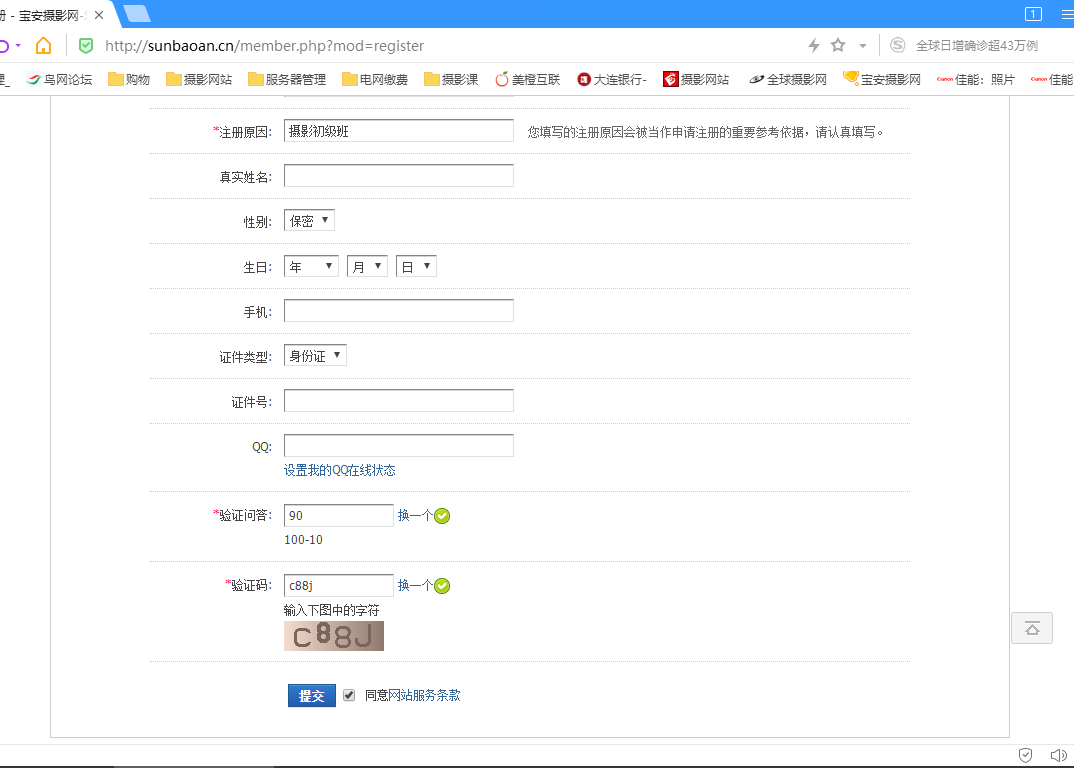Click the QQ number input field
Image resolution: width=1074 pixels, height=768 pixels.
click(399, 445)
